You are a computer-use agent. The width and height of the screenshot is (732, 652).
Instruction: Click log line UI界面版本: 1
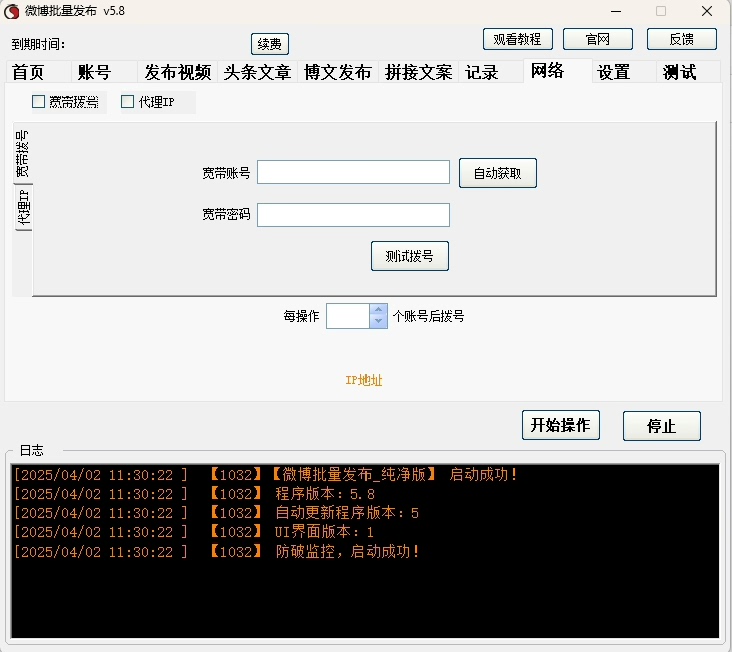pos(194,532)
